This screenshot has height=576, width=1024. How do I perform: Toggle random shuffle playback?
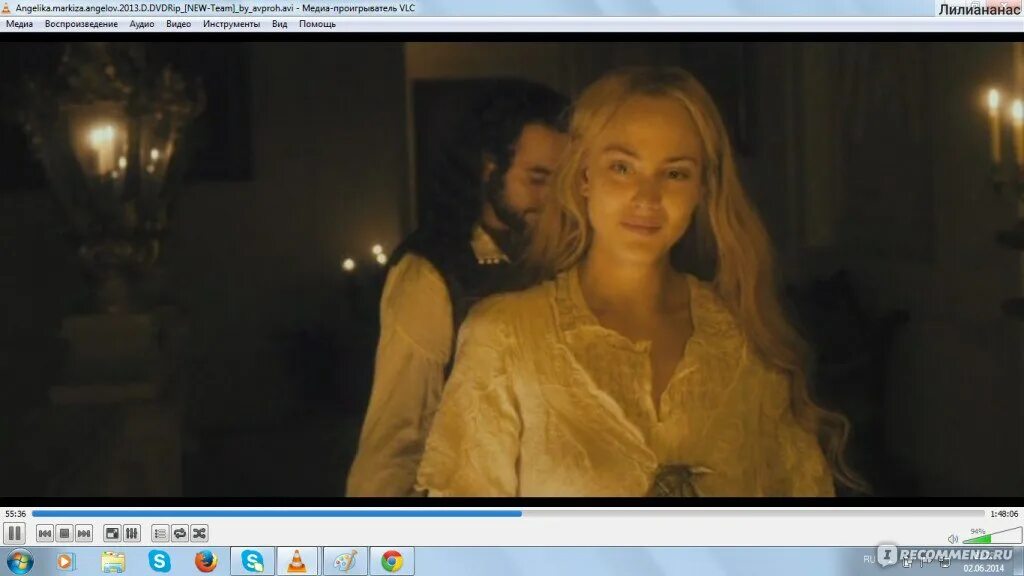coord(199,534)
